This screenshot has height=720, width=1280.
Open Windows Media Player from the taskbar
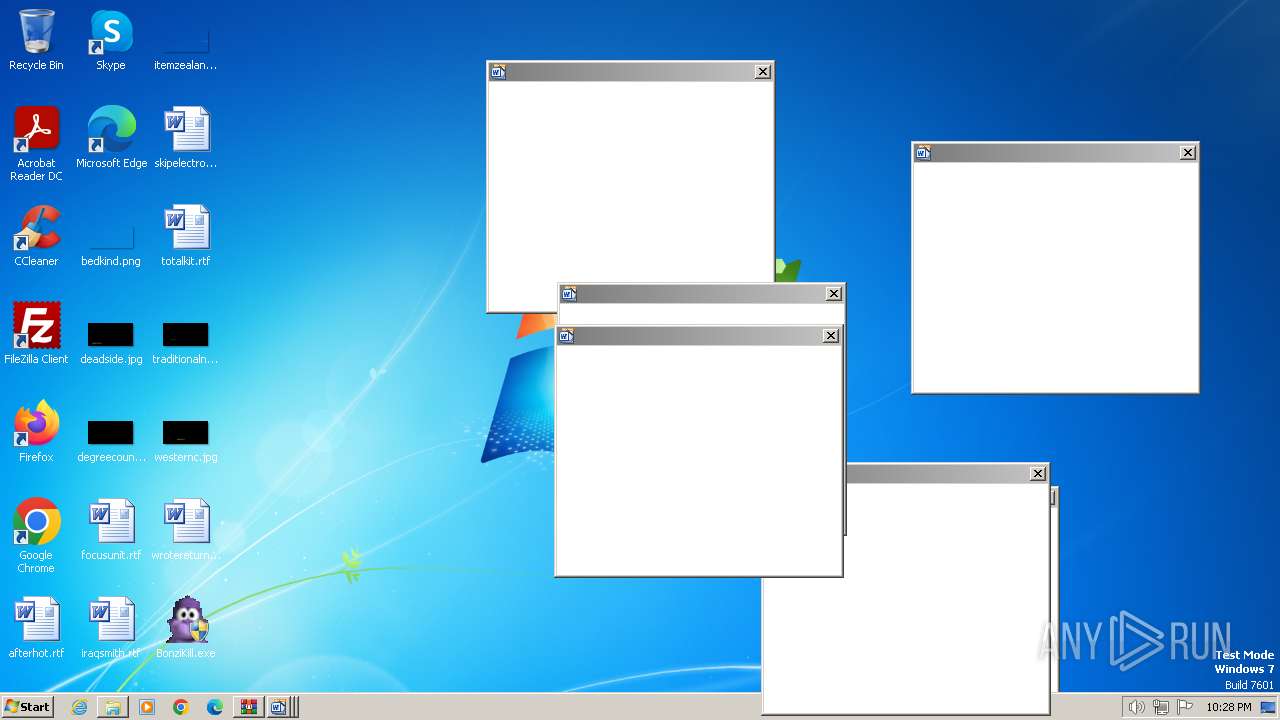tap(147, 707)
